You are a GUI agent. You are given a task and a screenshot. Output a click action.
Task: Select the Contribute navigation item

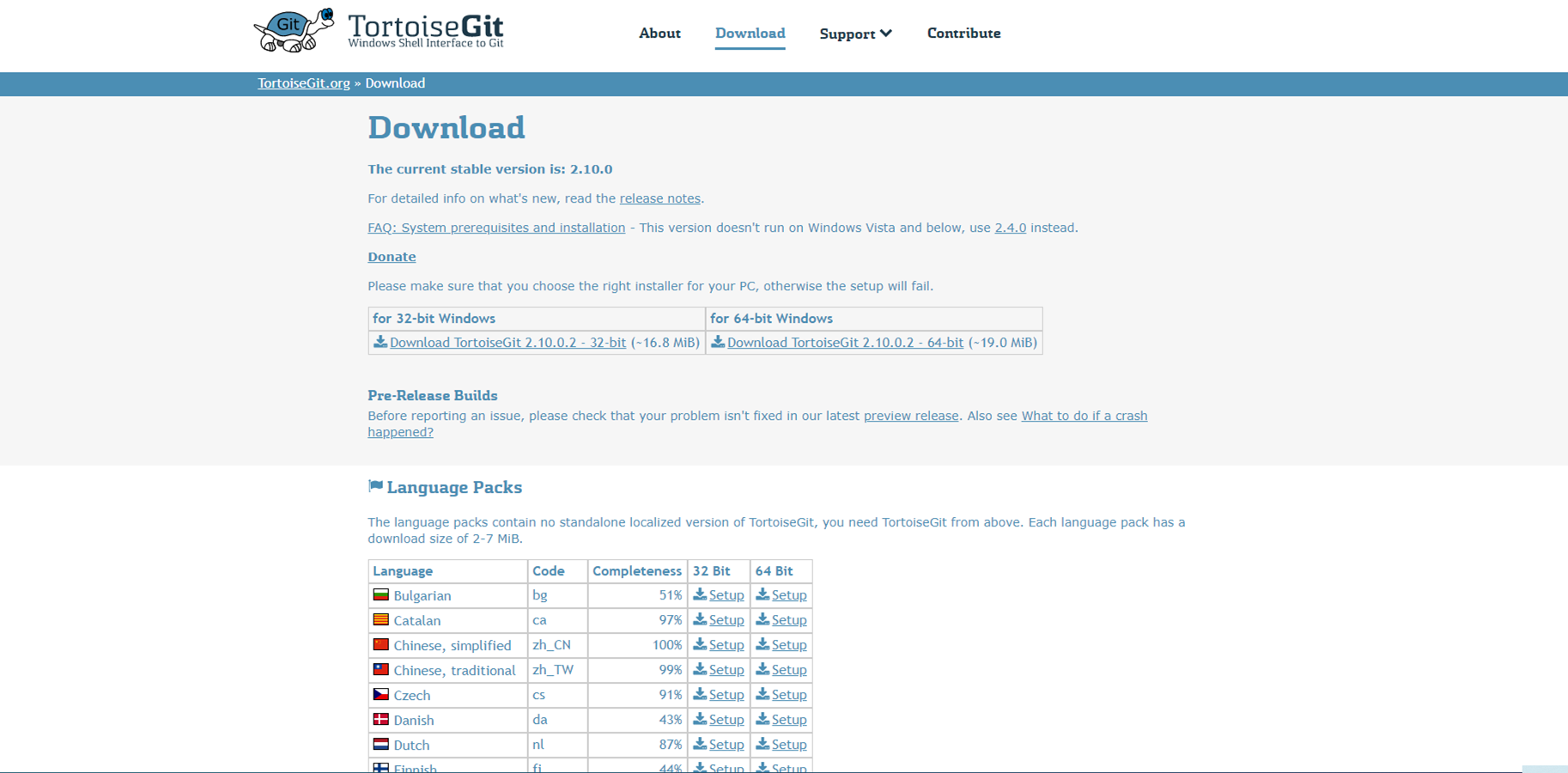(x=963, y=33)
